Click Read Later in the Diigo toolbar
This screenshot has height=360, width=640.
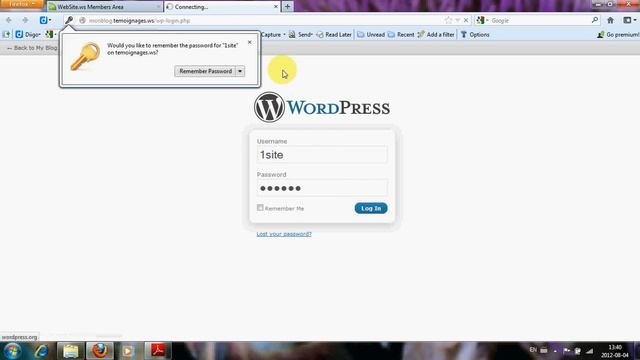pos(334,35)
